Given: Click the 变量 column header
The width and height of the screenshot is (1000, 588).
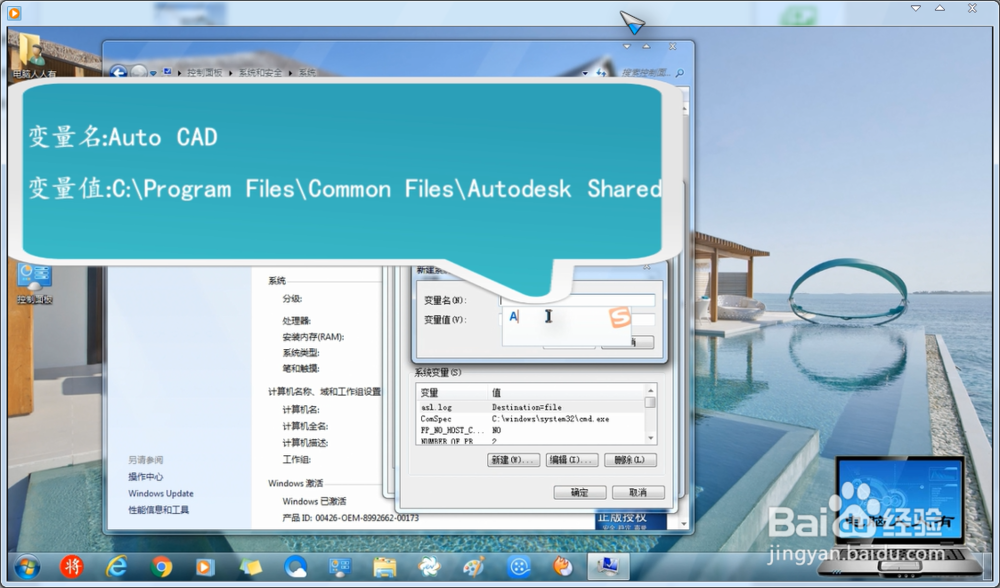Looking at the screenshot, I should click(x=452, y=392).
